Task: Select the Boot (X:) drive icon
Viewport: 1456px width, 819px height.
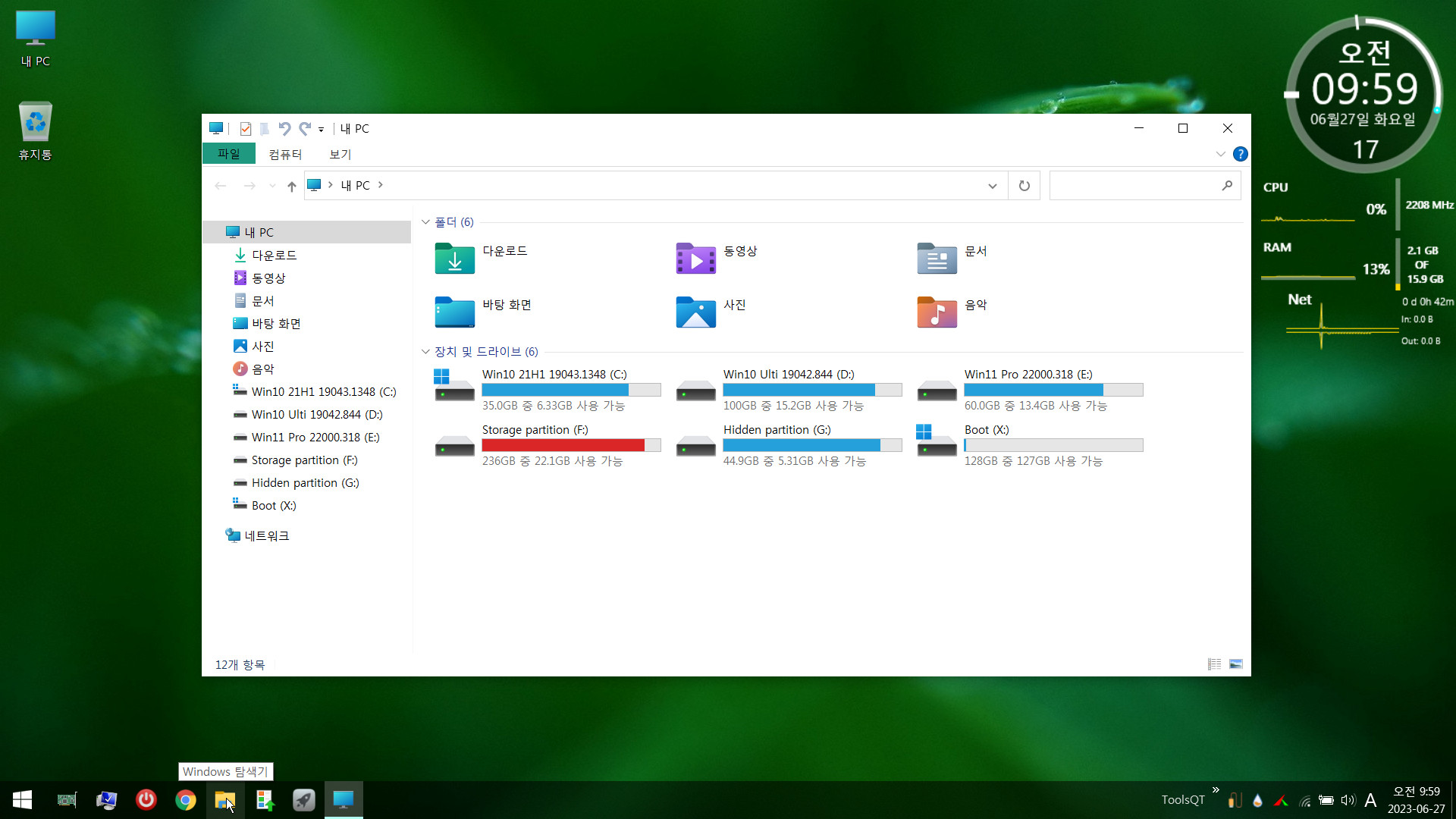Action: (x=937, y=442)
